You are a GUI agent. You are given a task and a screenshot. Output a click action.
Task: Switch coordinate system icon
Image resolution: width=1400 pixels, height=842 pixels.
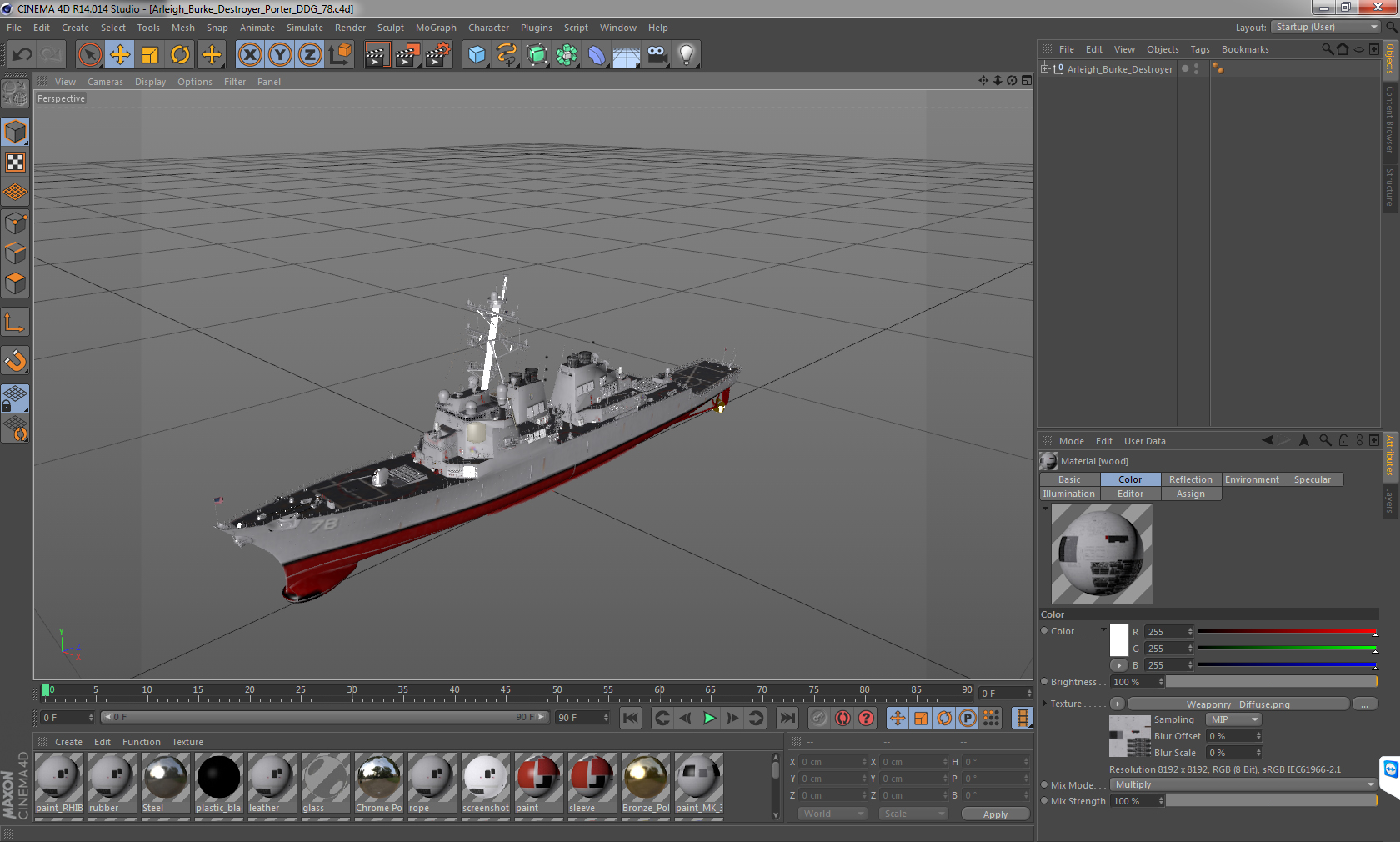pyautogui.click(x=340, y=55)
